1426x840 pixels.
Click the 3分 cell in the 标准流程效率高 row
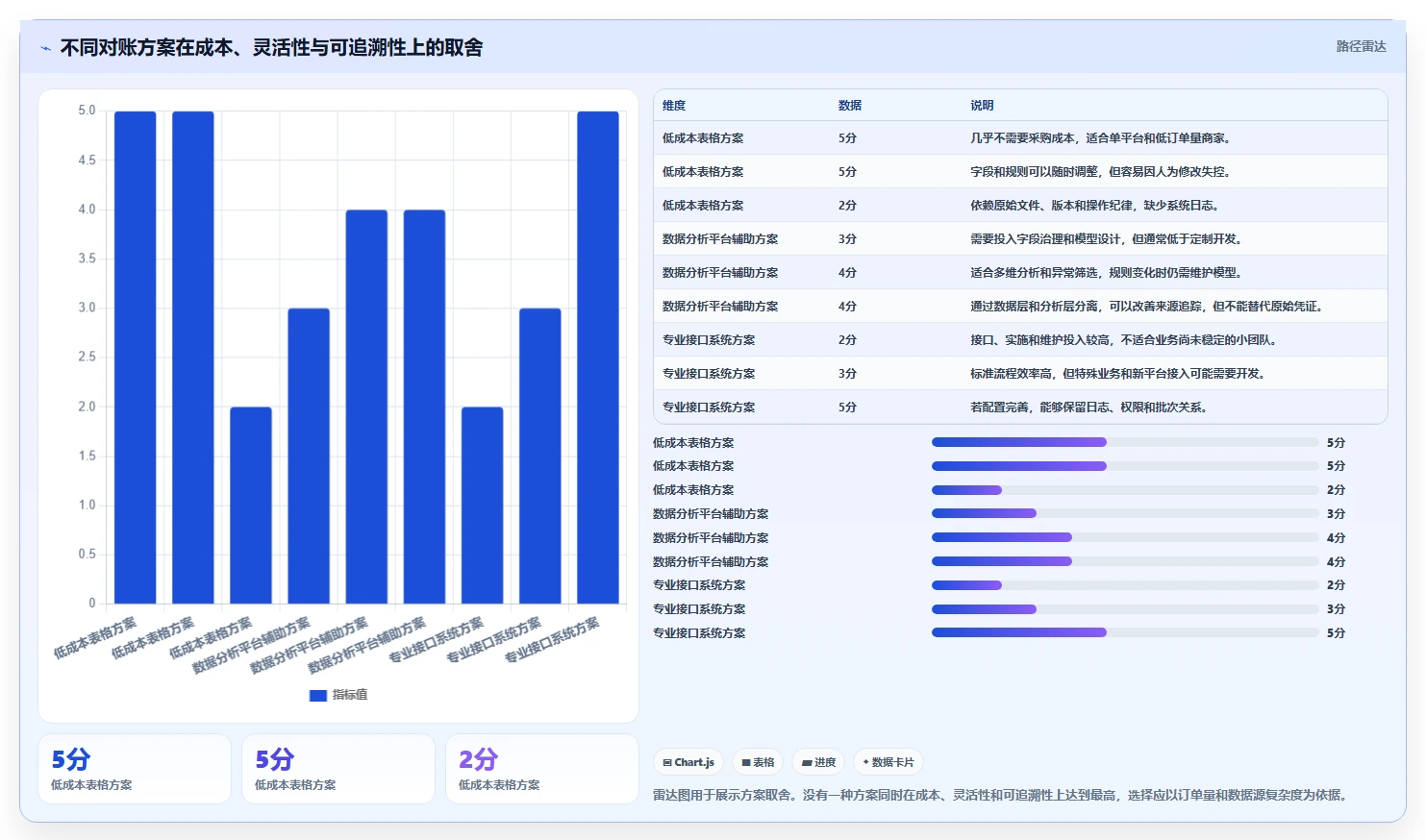(x=847, y=374)
